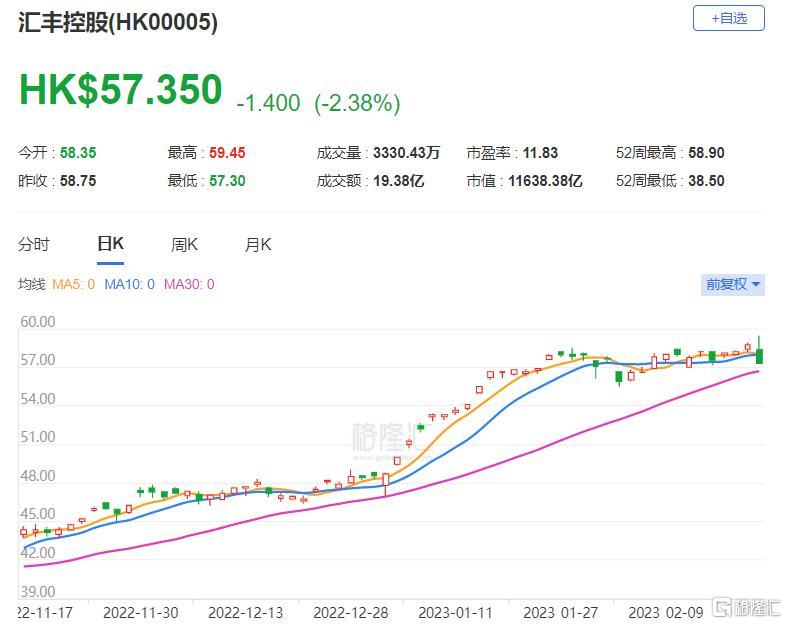Click the 52周最高 value 58.90
This screenshot has width=787, height=624.
(x=706, y=153)
